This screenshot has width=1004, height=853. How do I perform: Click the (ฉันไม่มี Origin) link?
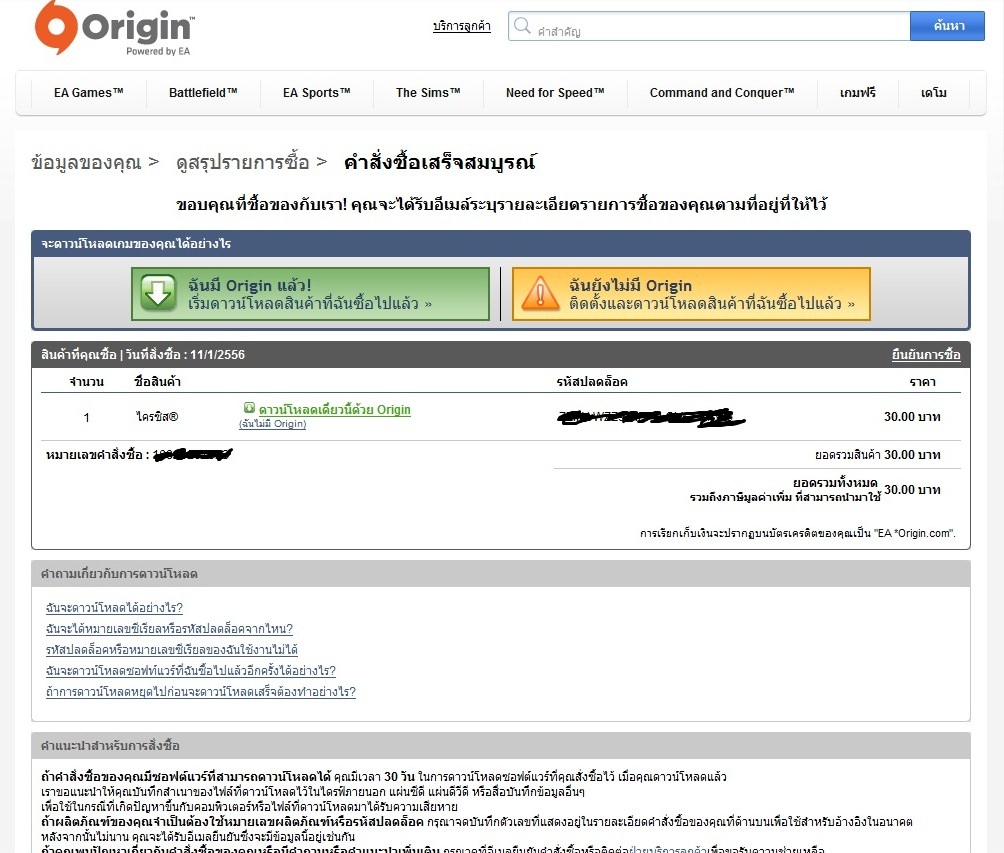[x=273, y=424]
